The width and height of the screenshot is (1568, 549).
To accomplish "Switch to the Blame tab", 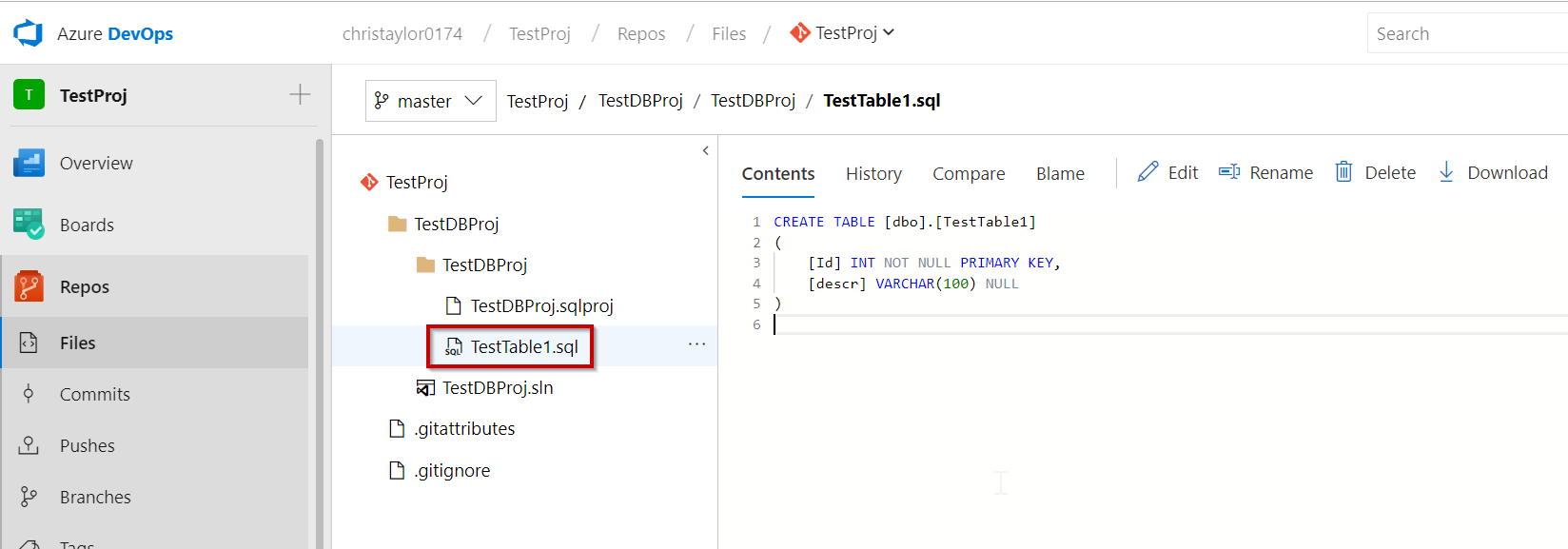I will click(1059, 173).
